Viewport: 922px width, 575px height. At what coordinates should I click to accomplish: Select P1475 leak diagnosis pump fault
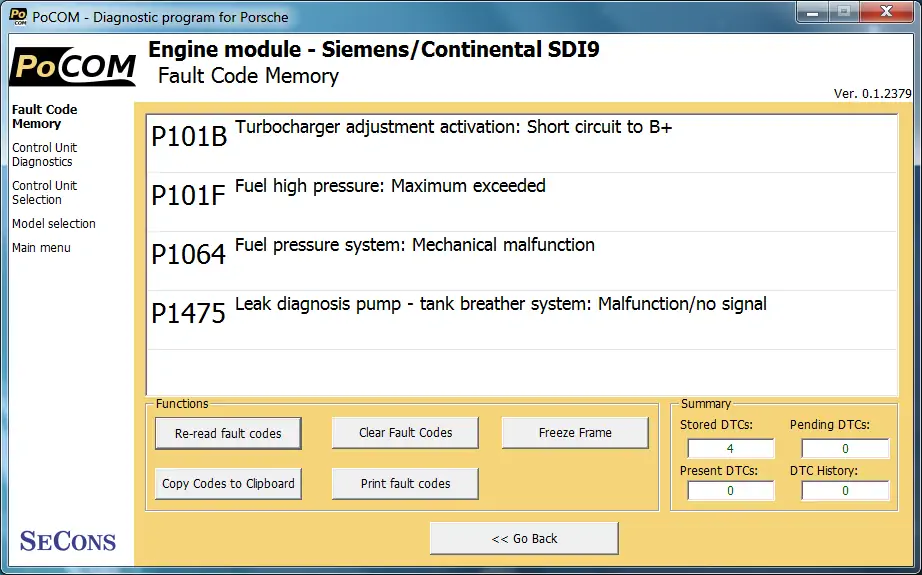pyautogui.click(x=522, y=320)
